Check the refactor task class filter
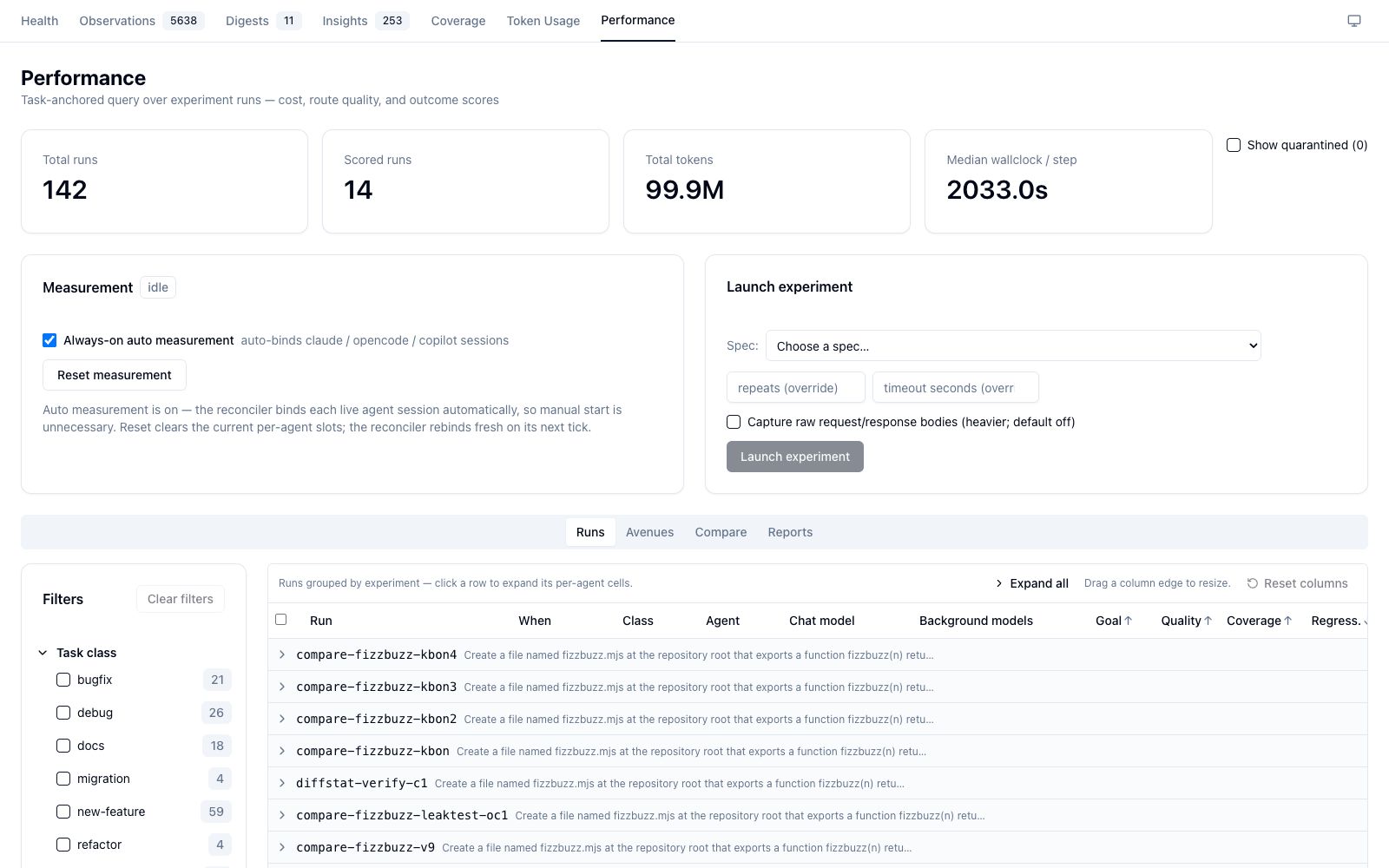 [63, 845]
